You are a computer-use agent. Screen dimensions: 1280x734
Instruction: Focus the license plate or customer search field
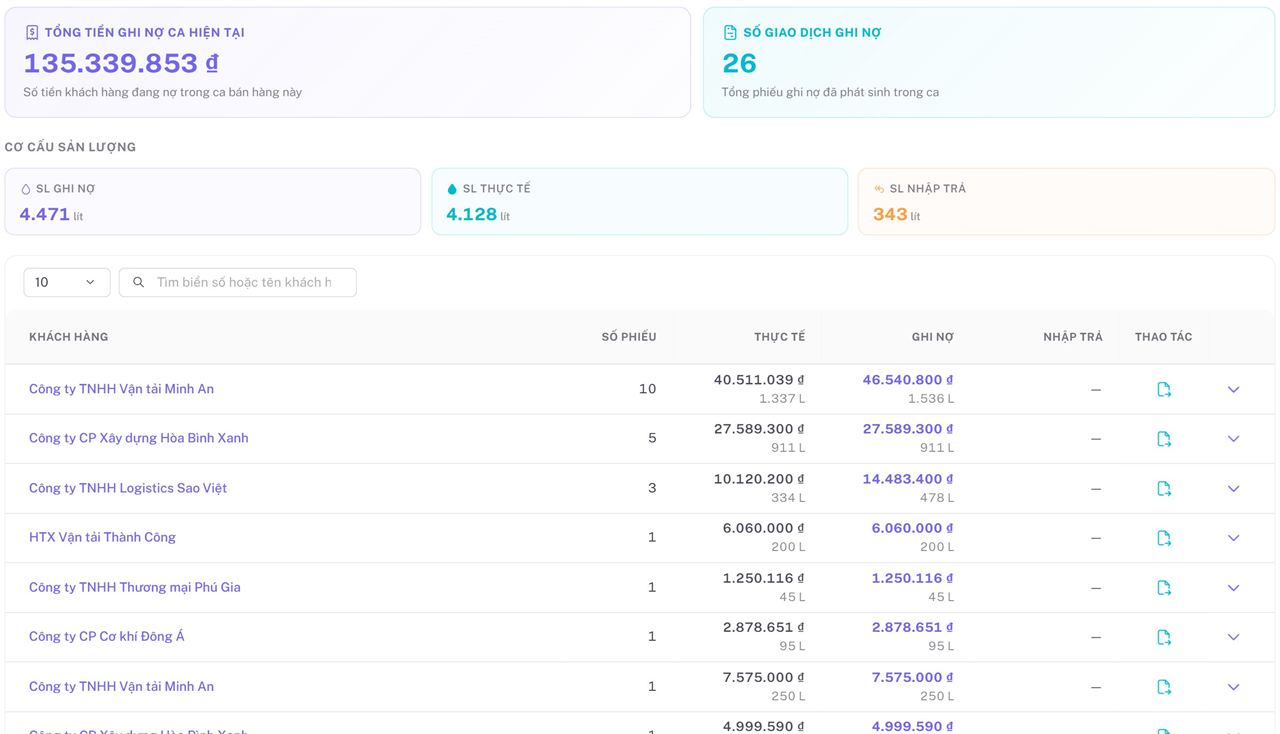coord(238,282)
